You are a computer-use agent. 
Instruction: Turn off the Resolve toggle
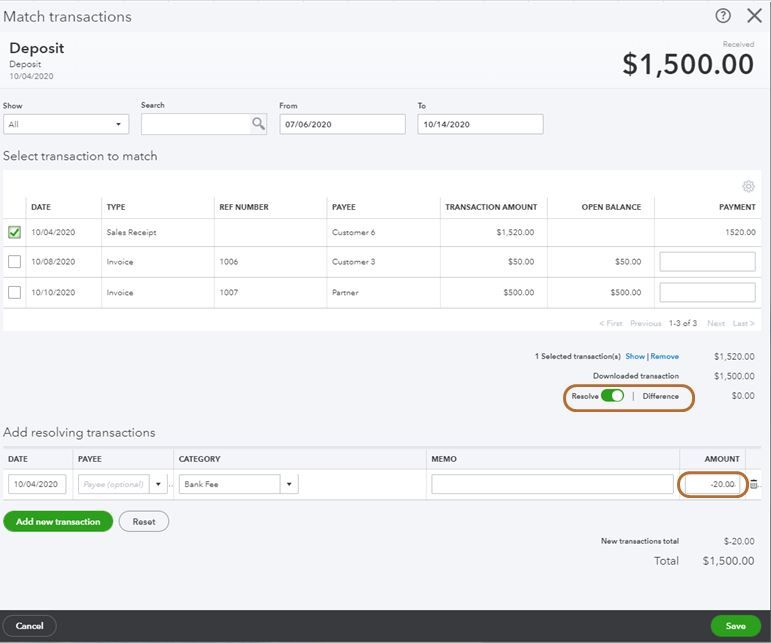tap(612, 396)
